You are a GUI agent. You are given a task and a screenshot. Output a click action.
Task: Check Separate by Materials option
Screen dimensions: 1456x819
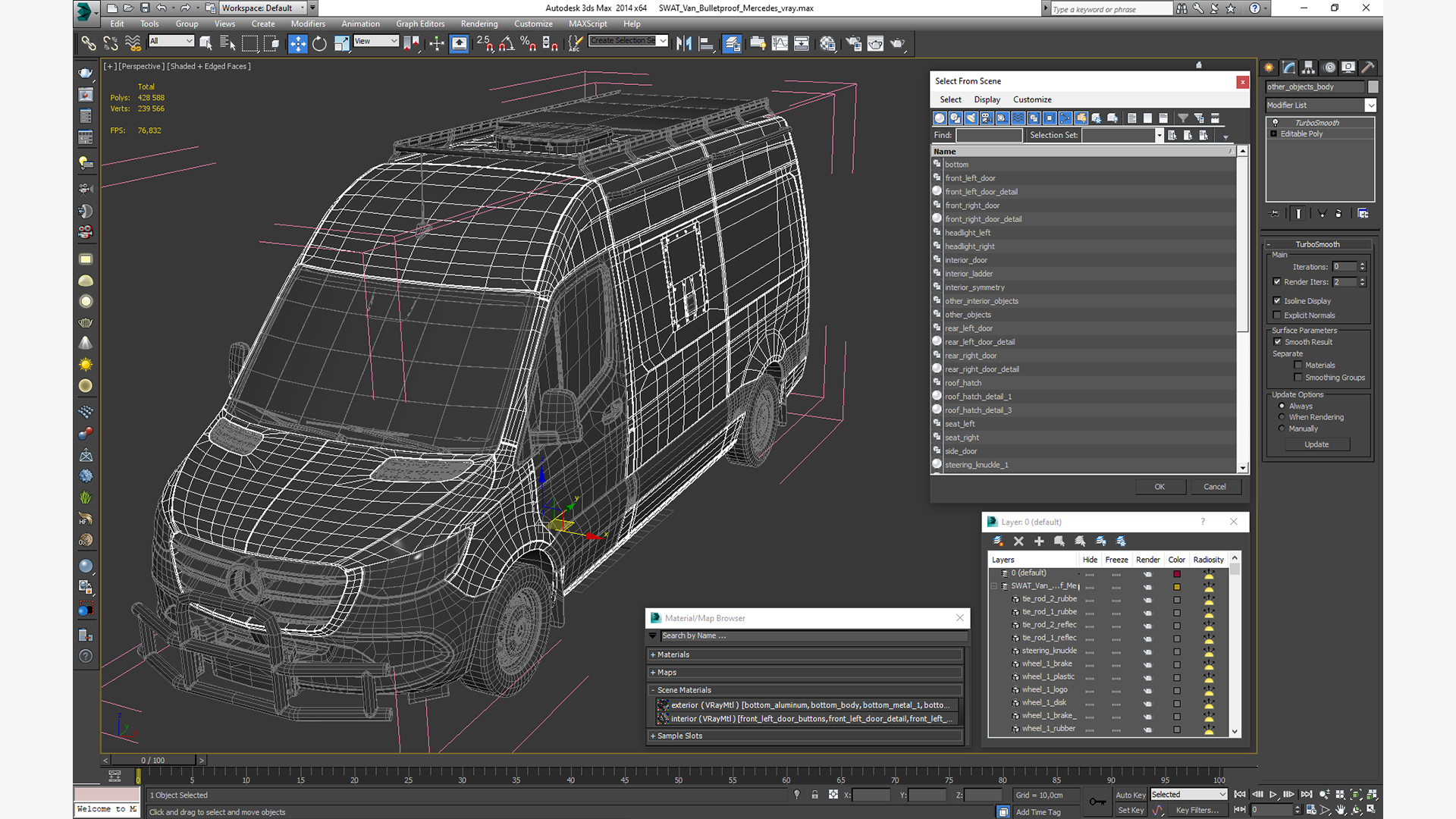pyautogui.click(x=1298, y=366)
